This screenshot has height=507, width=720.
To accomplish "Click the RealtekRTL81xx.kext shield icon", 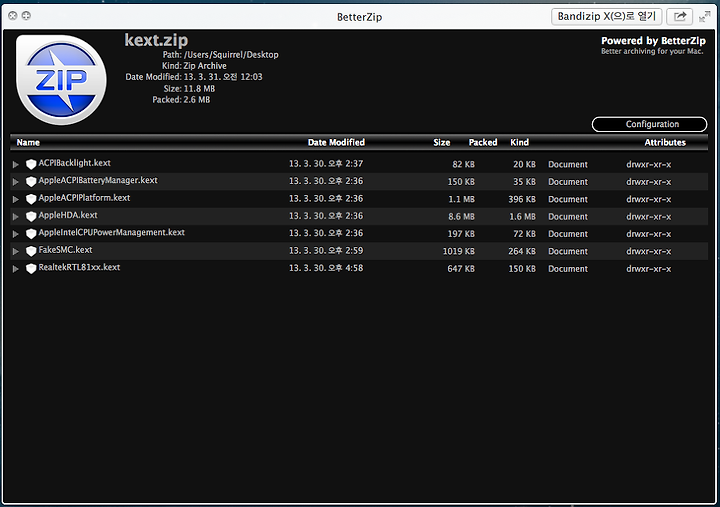I will [31, 269].
